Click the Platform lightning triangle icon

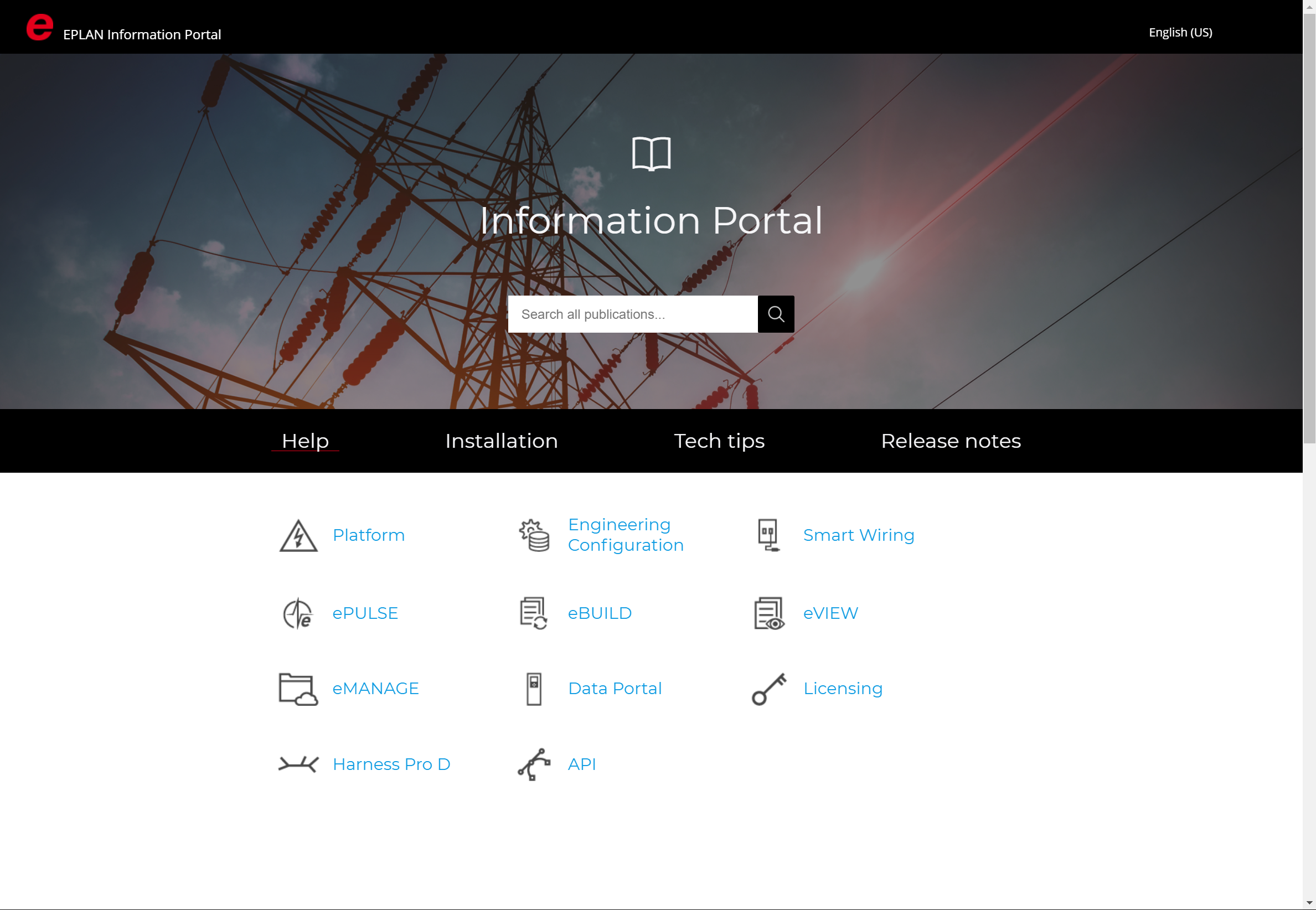tap(298, 535)
